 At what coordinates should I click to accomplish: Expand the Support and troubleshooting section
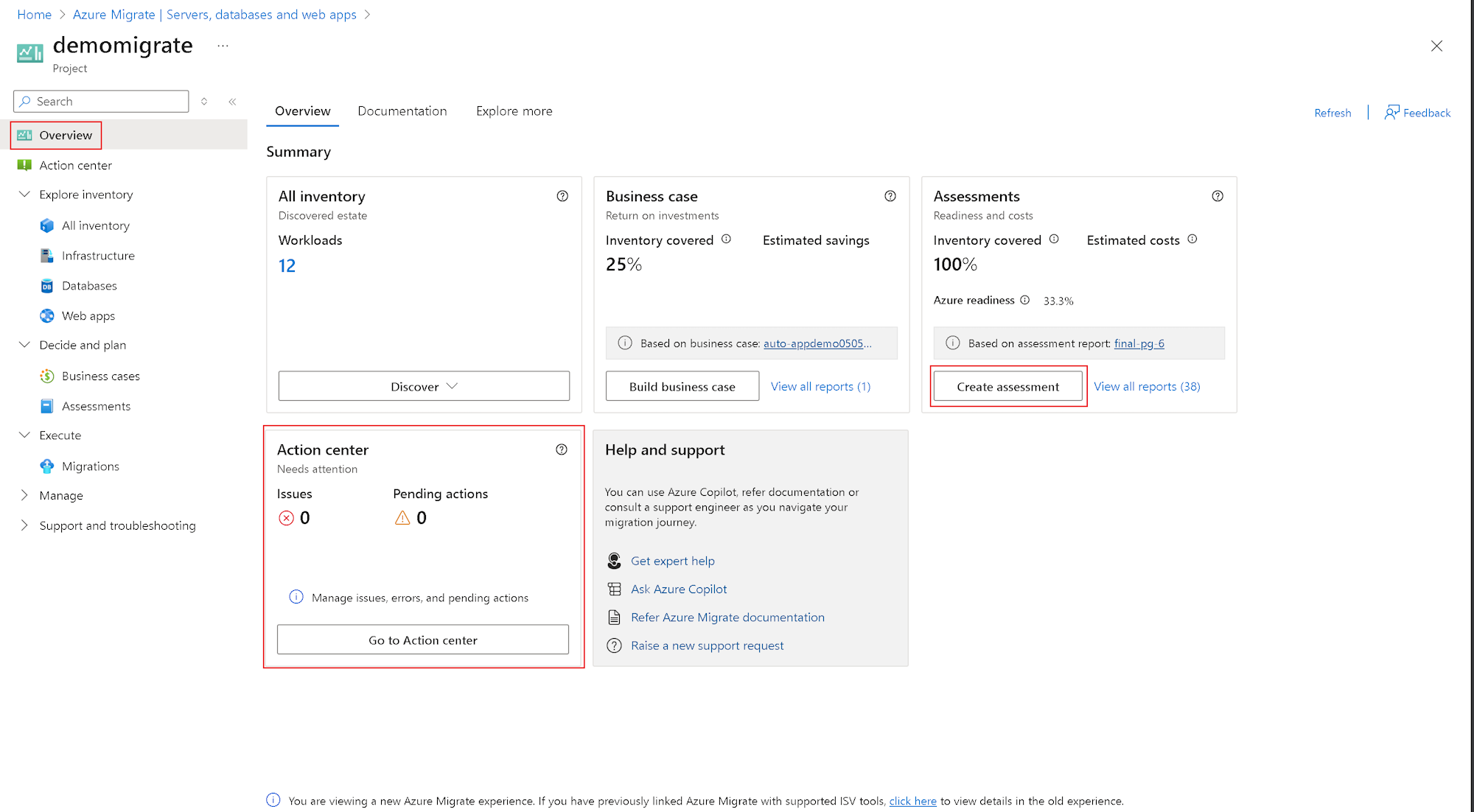click(x=24, y=525)
